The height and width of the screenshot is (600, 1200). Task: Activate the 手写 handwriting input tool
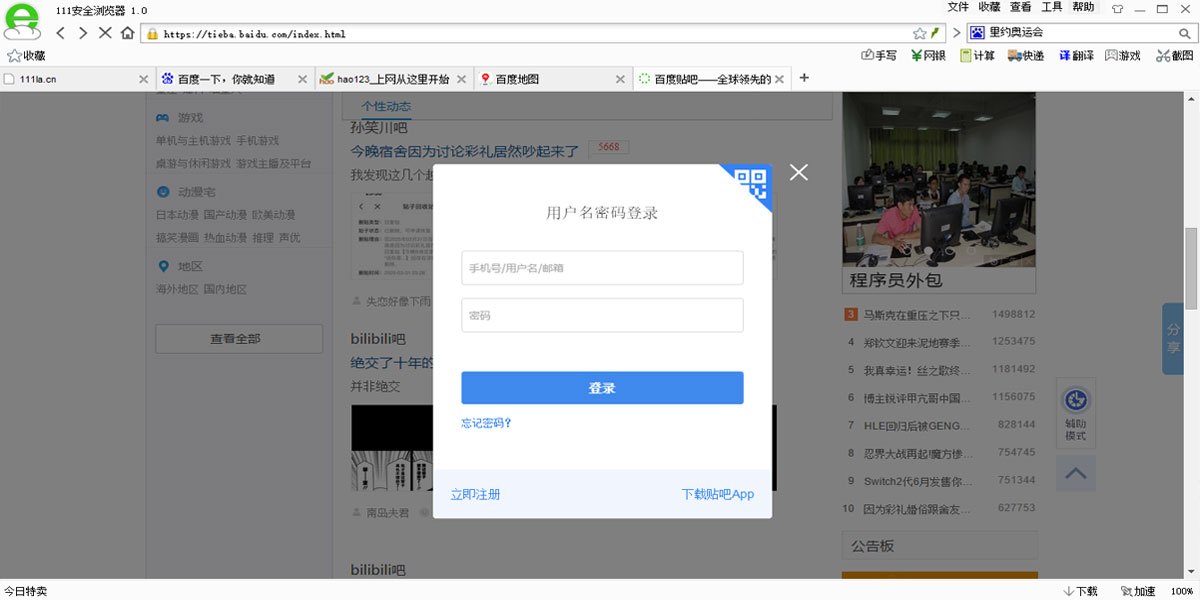coord(878,56)
